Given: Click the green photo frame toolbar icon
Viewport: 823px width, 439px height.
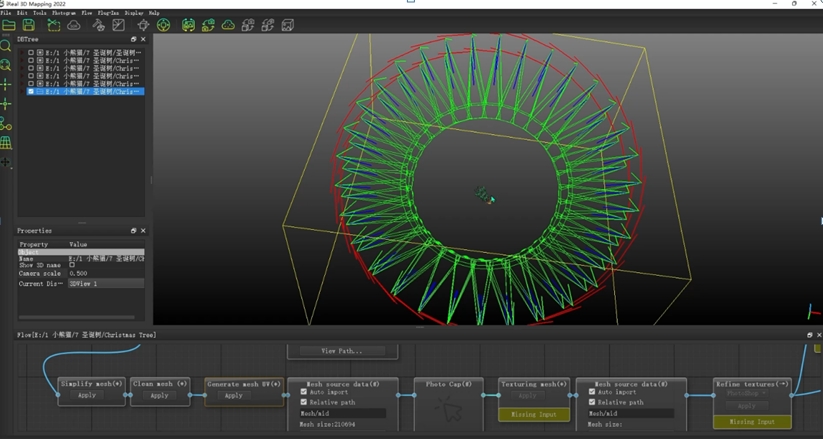Looking at the screenshot, I should (x=188, y=25).
